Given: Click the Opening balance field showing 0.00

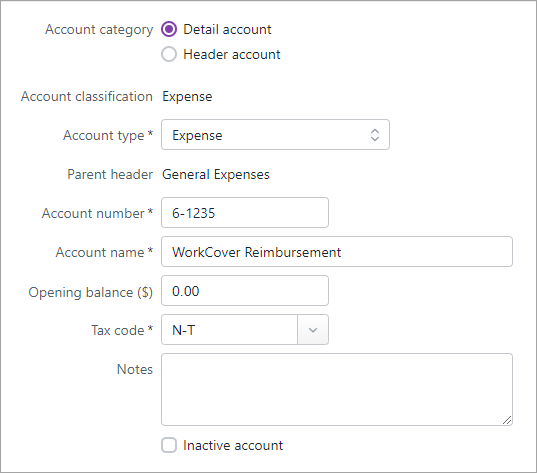Looking at the screenshot, I should (245, 290).
